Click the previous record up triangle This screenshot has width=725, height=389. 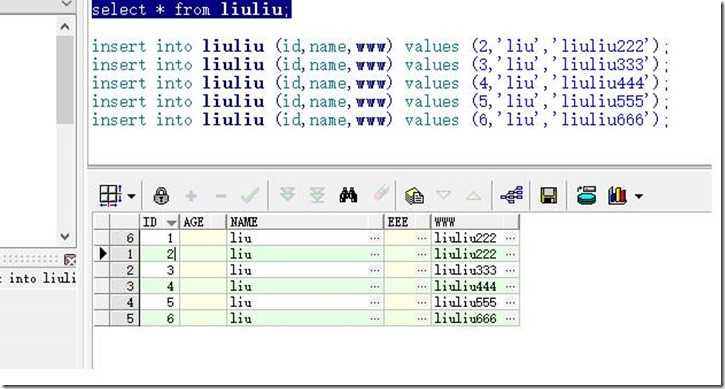click(473, 196)
